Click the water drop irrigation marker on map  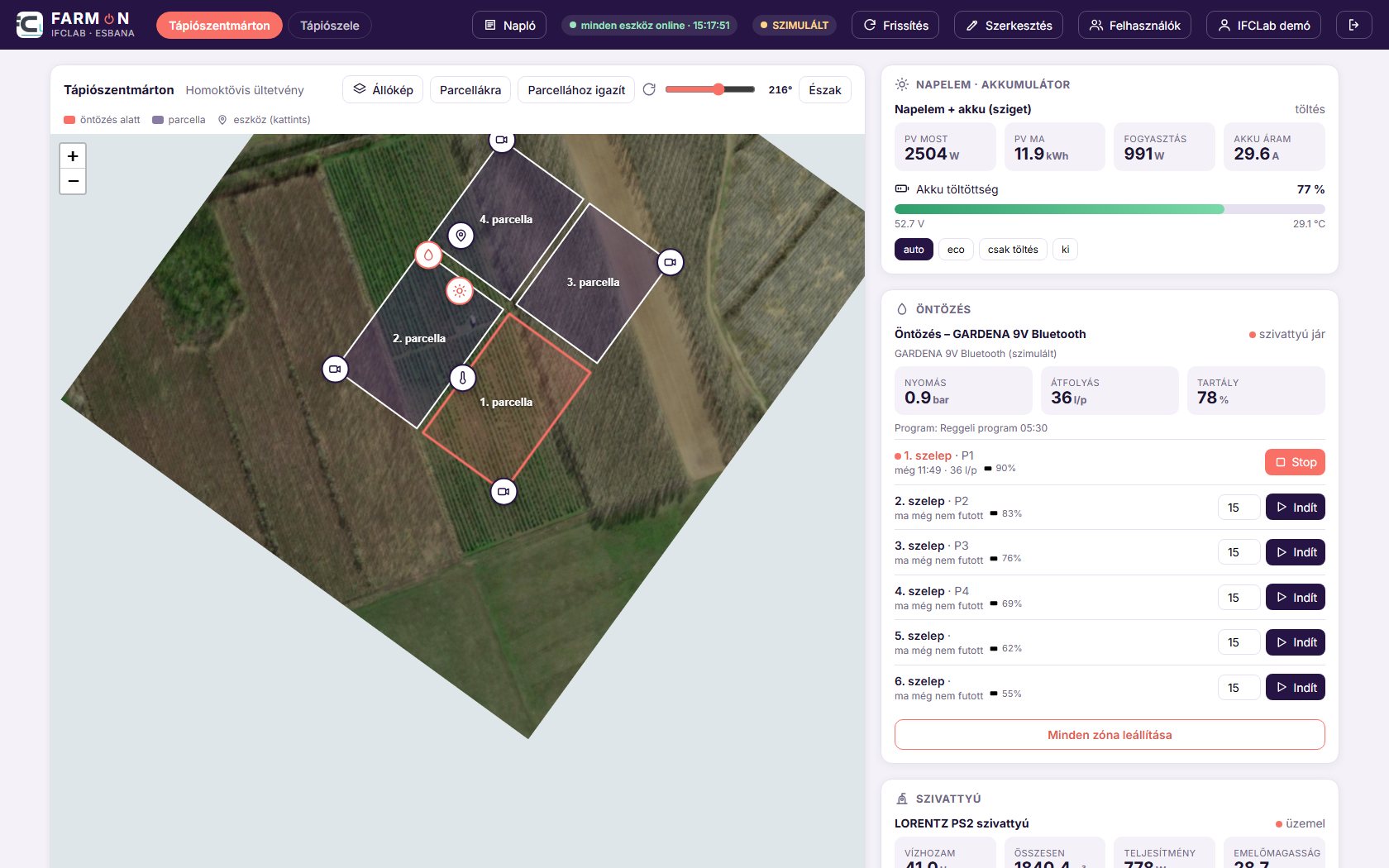[x=428, y=255]
